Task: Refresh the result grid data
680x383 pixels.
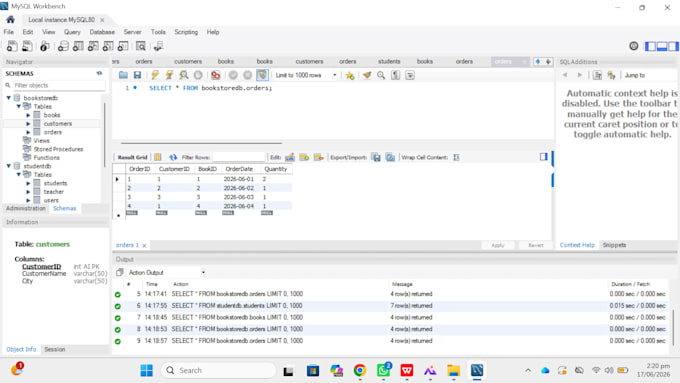Action: pyautogui.click(x=173, y=157)
